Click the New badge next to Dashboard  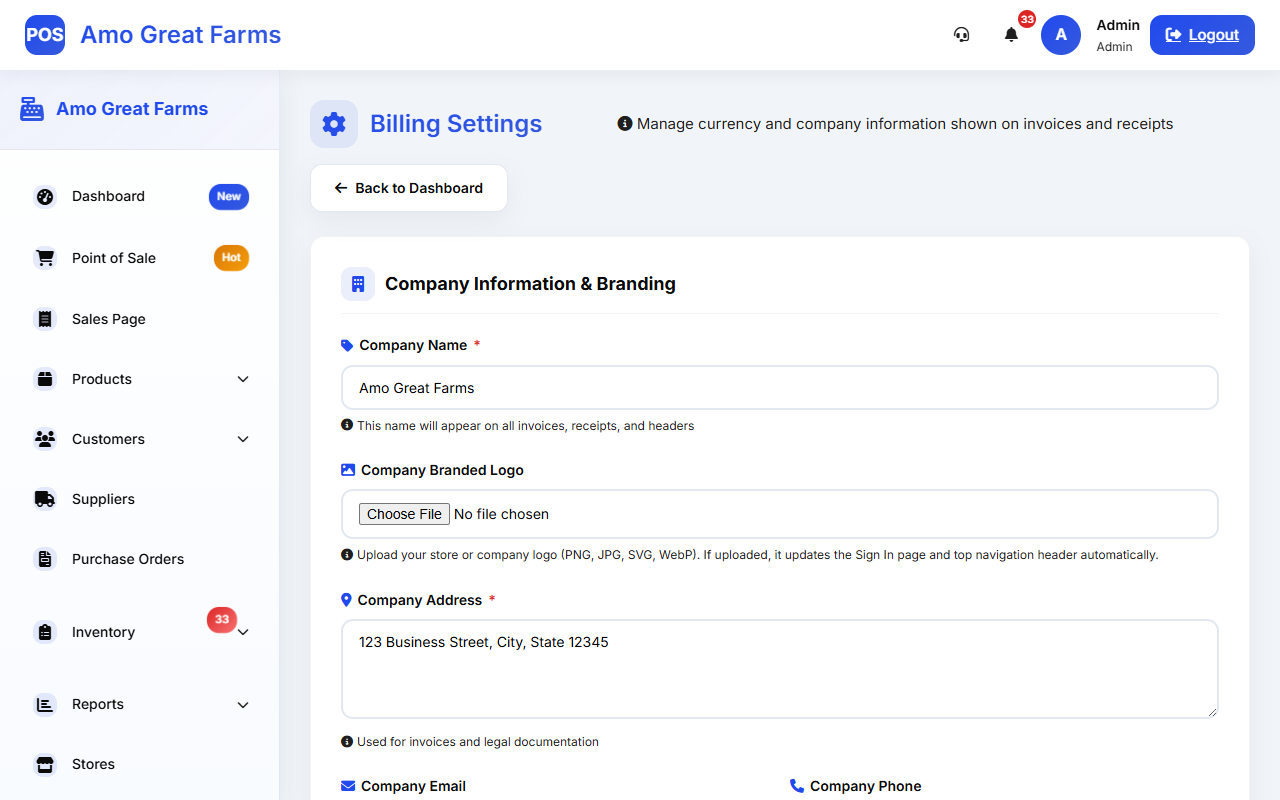pyautogui.click(x=229, y=197)
